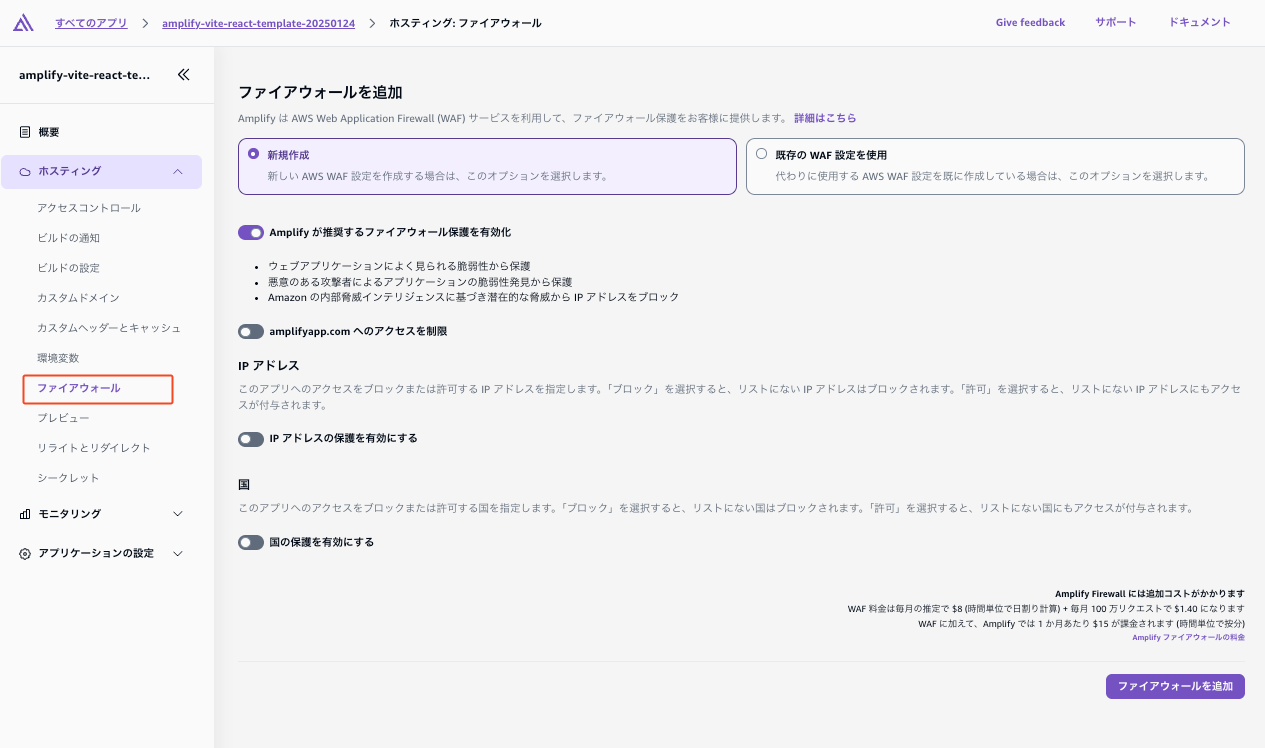Open プレビュー in the sidebar
This screenshot has width=1265, height=748.
[x=63, y=418]
